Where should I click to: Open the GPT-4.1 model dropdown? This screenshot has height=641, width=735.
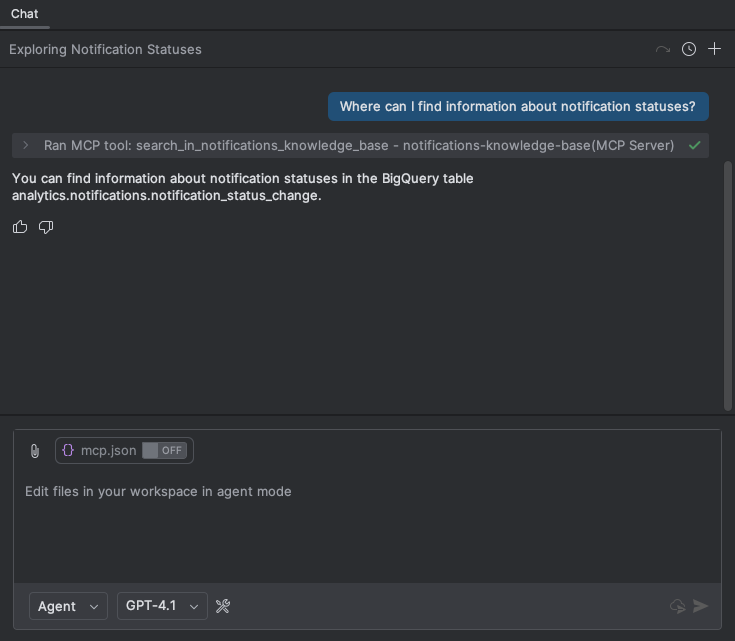click(162, 606)
